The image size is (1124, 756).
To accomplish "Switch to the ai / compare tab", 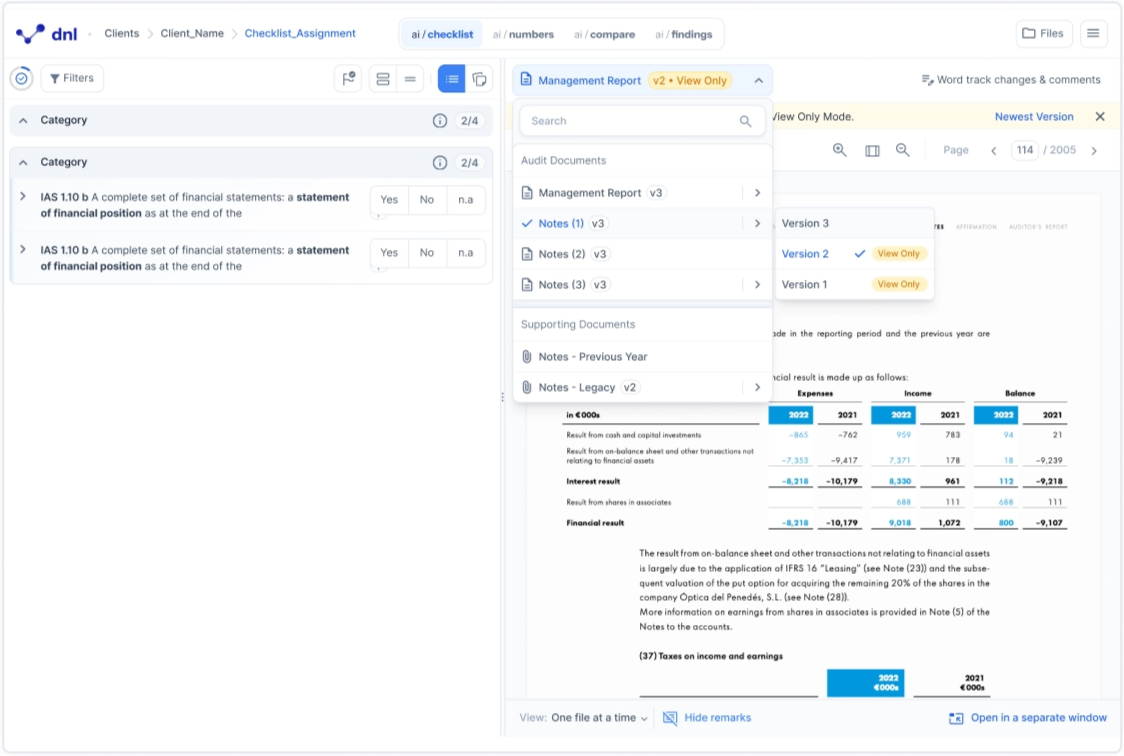I will (604, 34).
